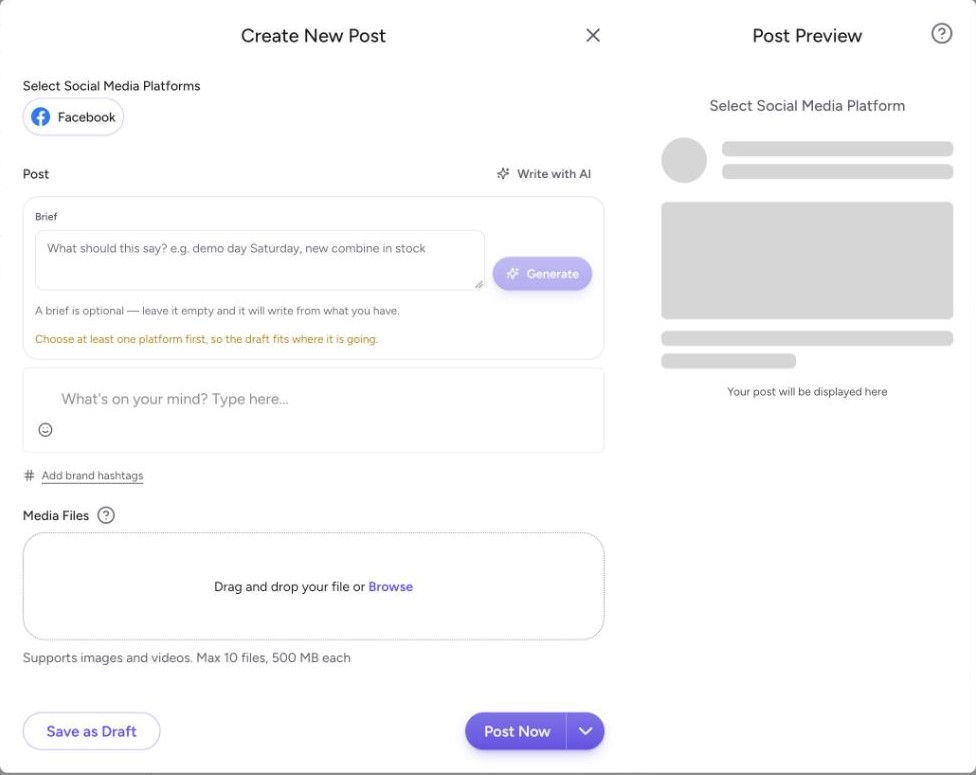Image resolution: width=976 pixels, height=775 pixels.
Task: Click the Generate button
Action: pos(542,274)
